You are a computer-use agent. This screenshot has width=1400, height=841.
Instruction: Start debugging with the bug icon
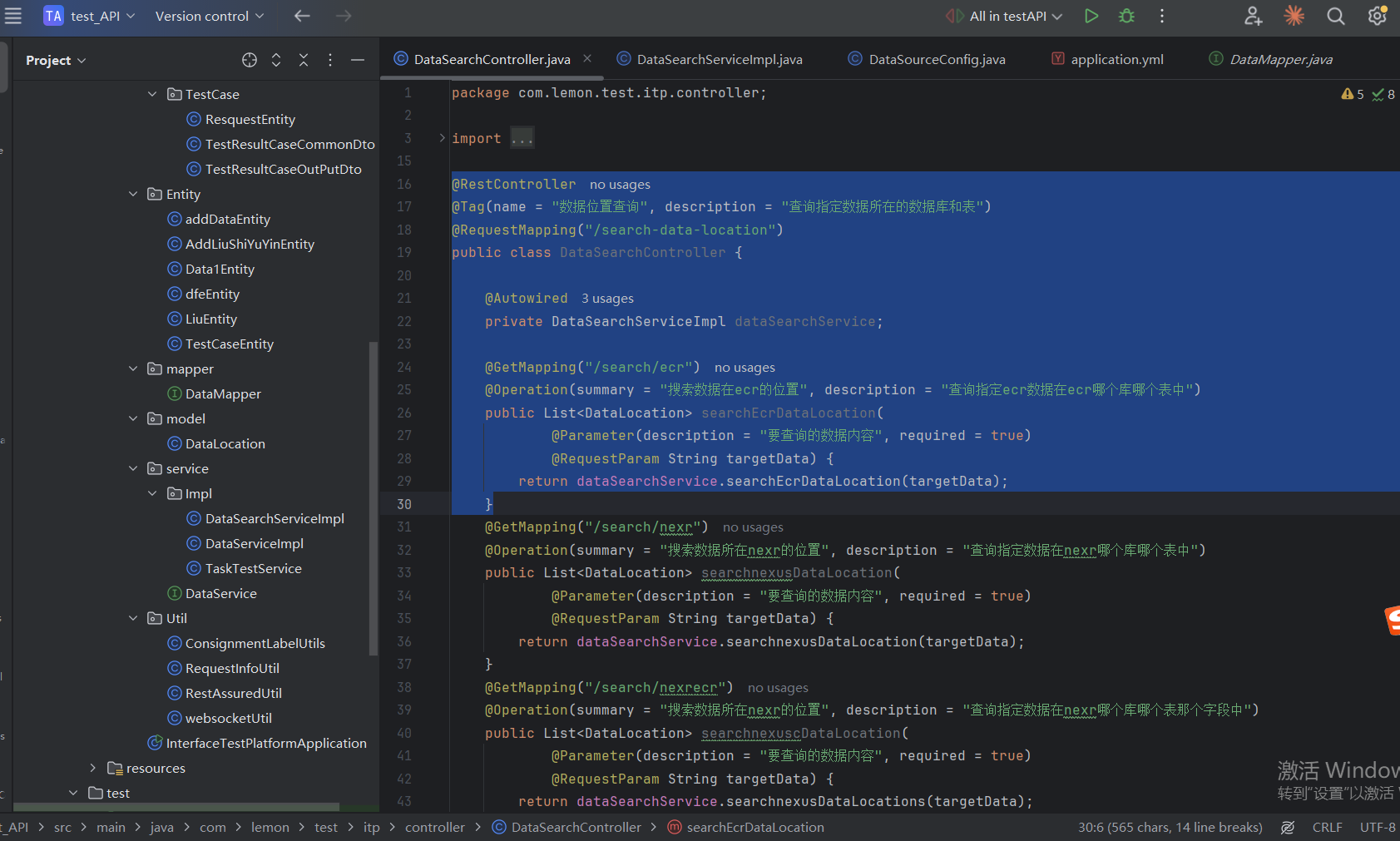(1126, 16)
